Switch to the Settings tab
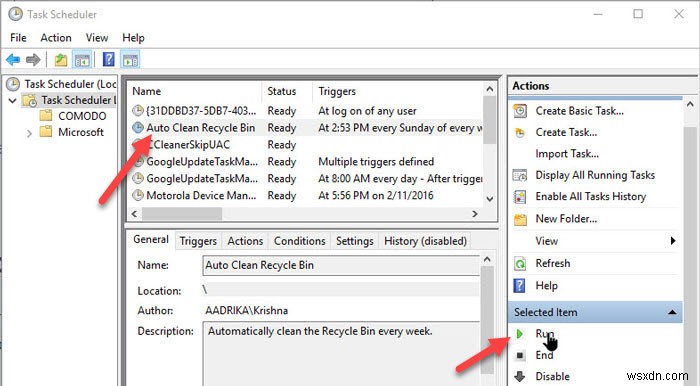700x386 pixels. [x=354, y=241]
